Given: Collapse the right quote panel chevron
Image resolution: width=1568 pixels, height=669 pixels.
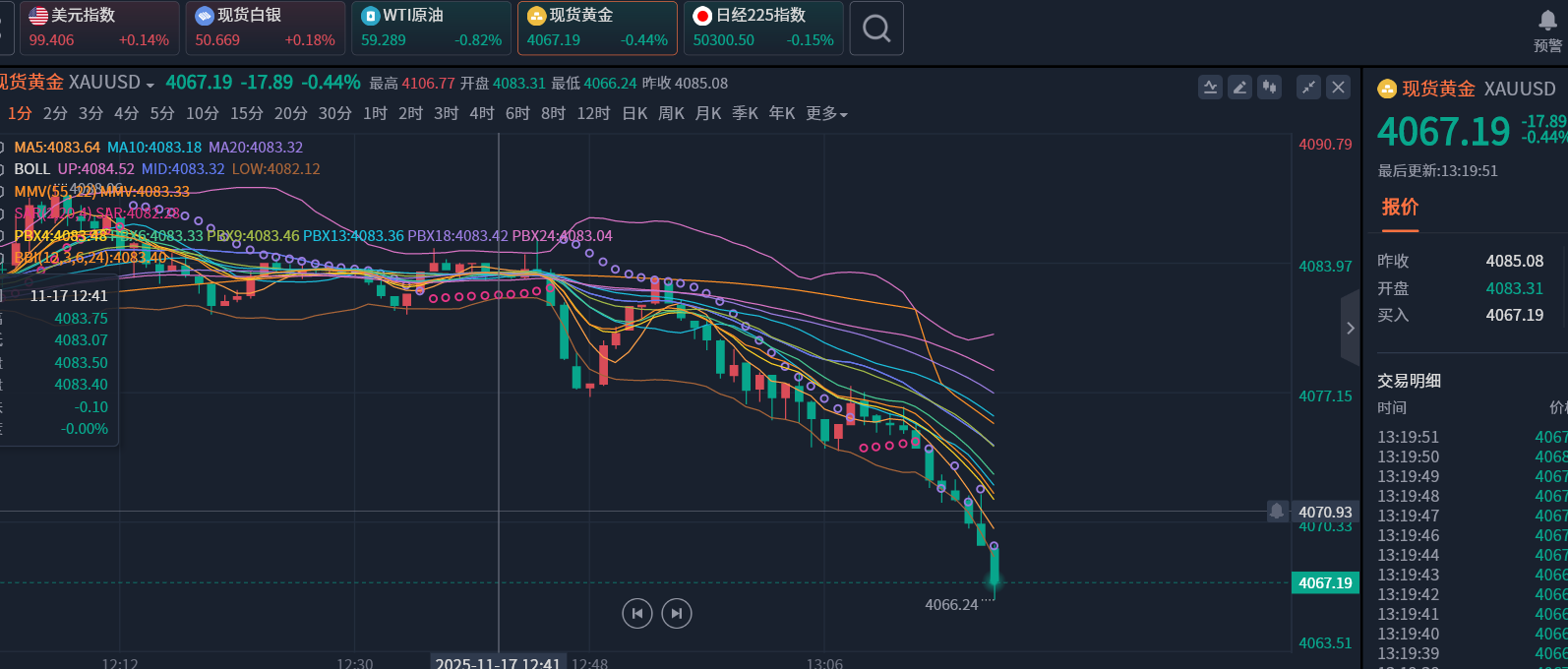Looking at the screenshot, I should [x=1350, y=329].
